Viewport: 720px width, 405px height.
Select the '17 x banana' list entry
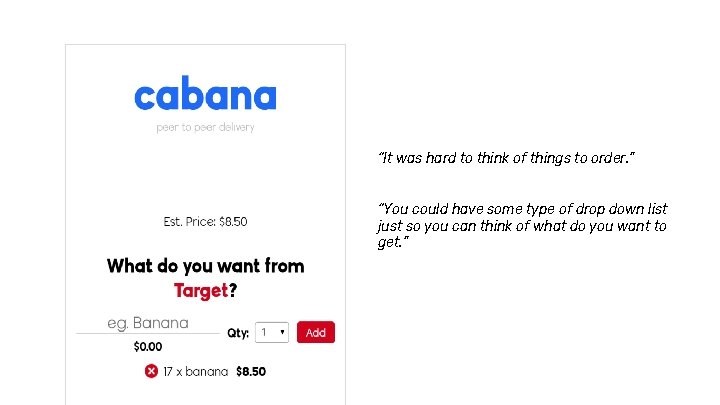[196, 371]
